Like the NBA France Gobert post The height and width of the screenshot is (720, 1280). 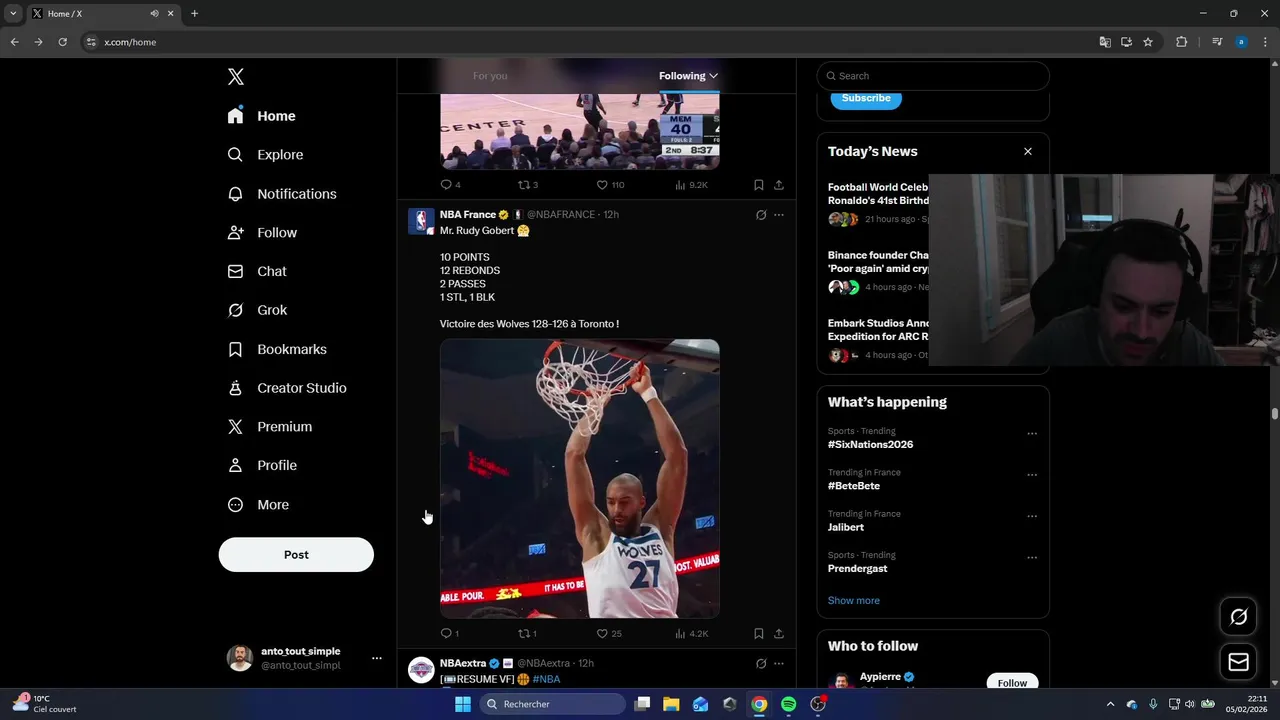(x=602, y=633)
